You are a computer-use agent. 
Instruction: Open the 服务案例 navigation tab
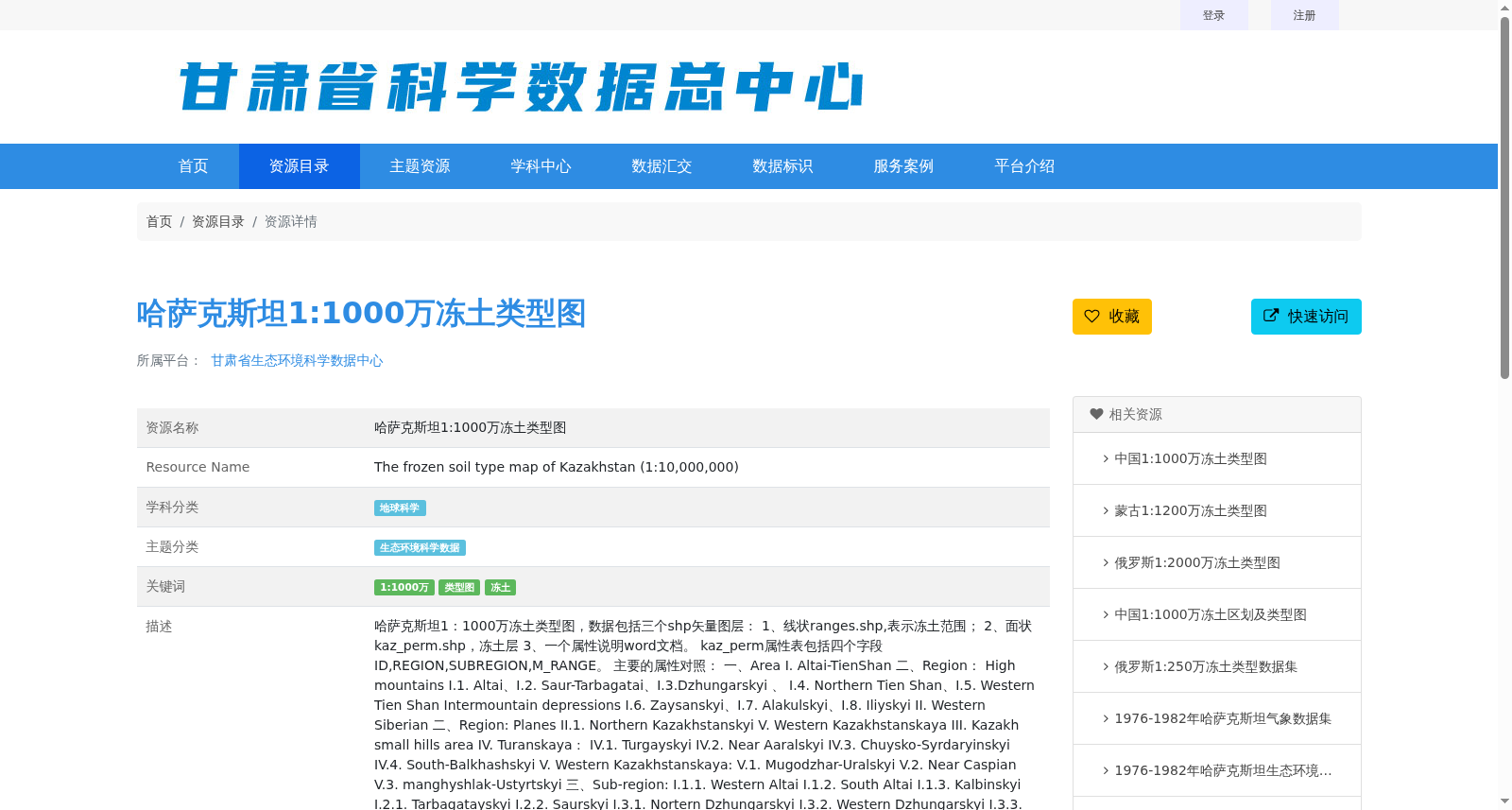[x=904, y=166]
